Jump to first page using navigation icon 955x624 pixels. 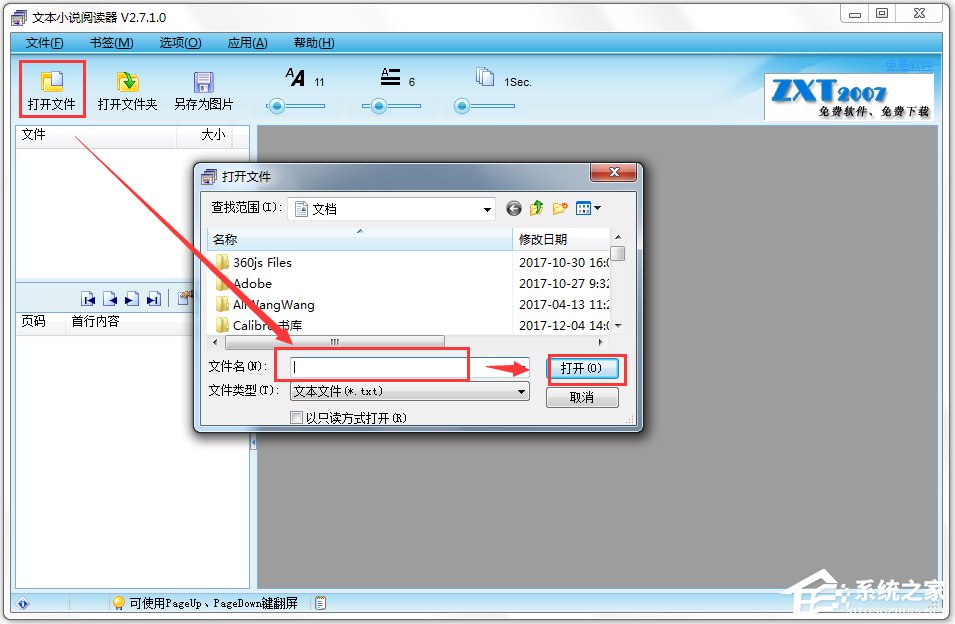88,298
